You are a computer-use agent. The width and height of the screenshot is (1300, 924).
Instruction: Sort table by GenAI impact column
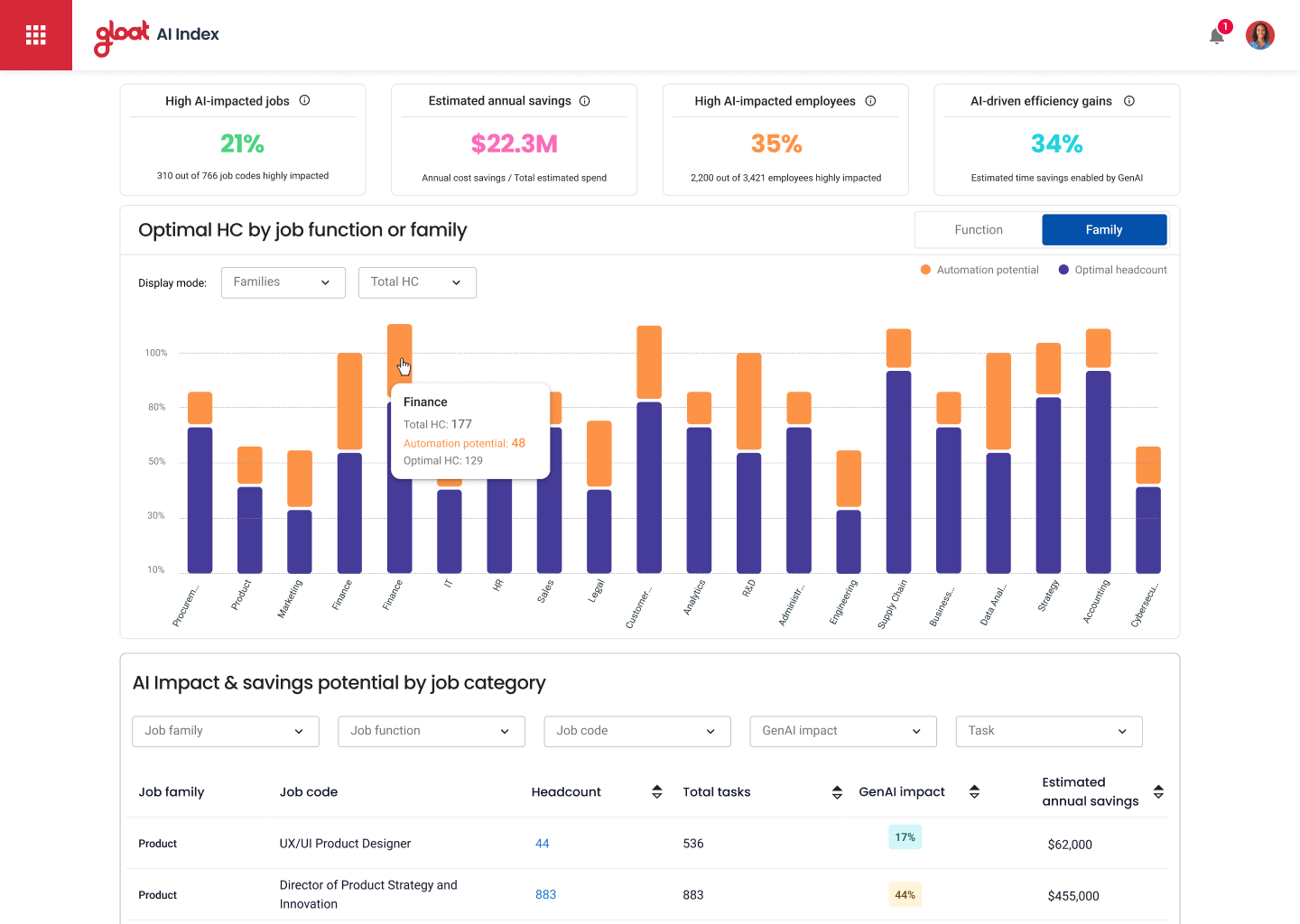point(974,791)
